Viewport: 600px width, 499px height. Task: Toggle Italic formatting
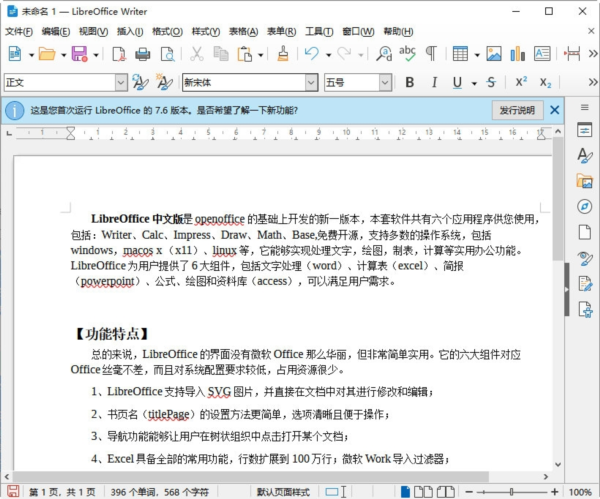pos(434,82)
